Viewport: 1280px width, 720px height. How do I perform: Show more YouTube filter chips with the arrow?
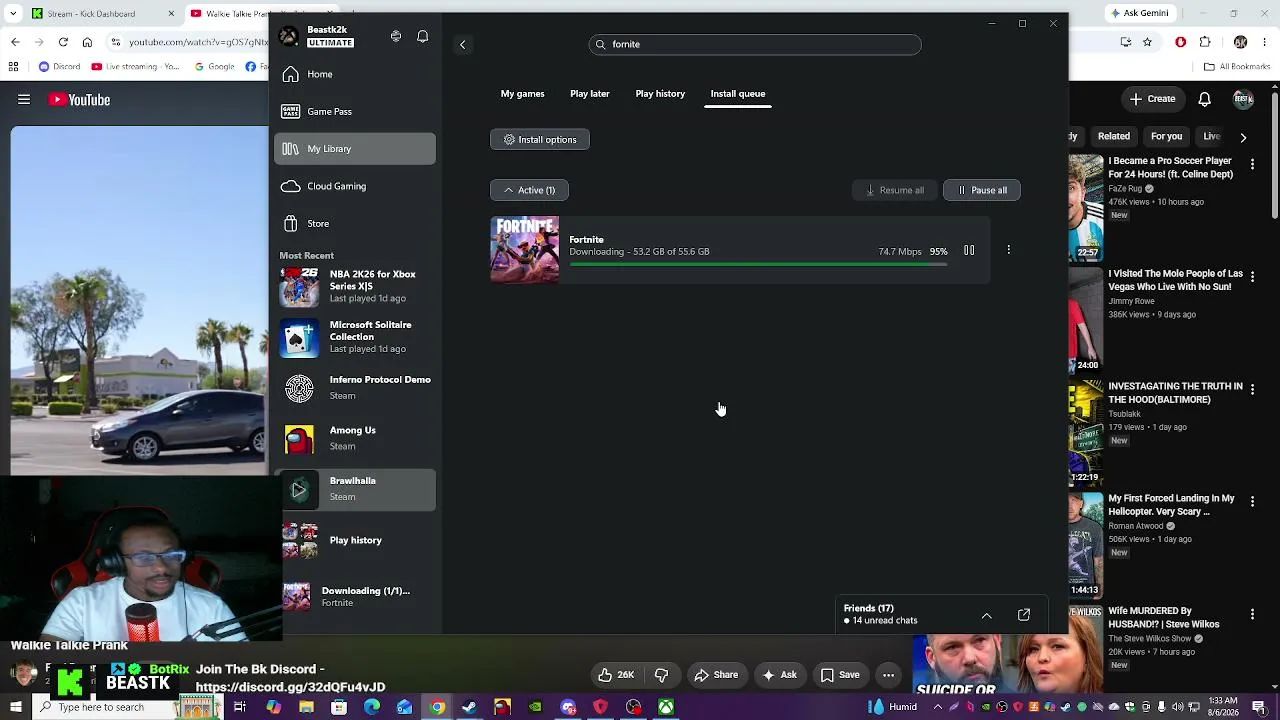tap(1243, 137)
